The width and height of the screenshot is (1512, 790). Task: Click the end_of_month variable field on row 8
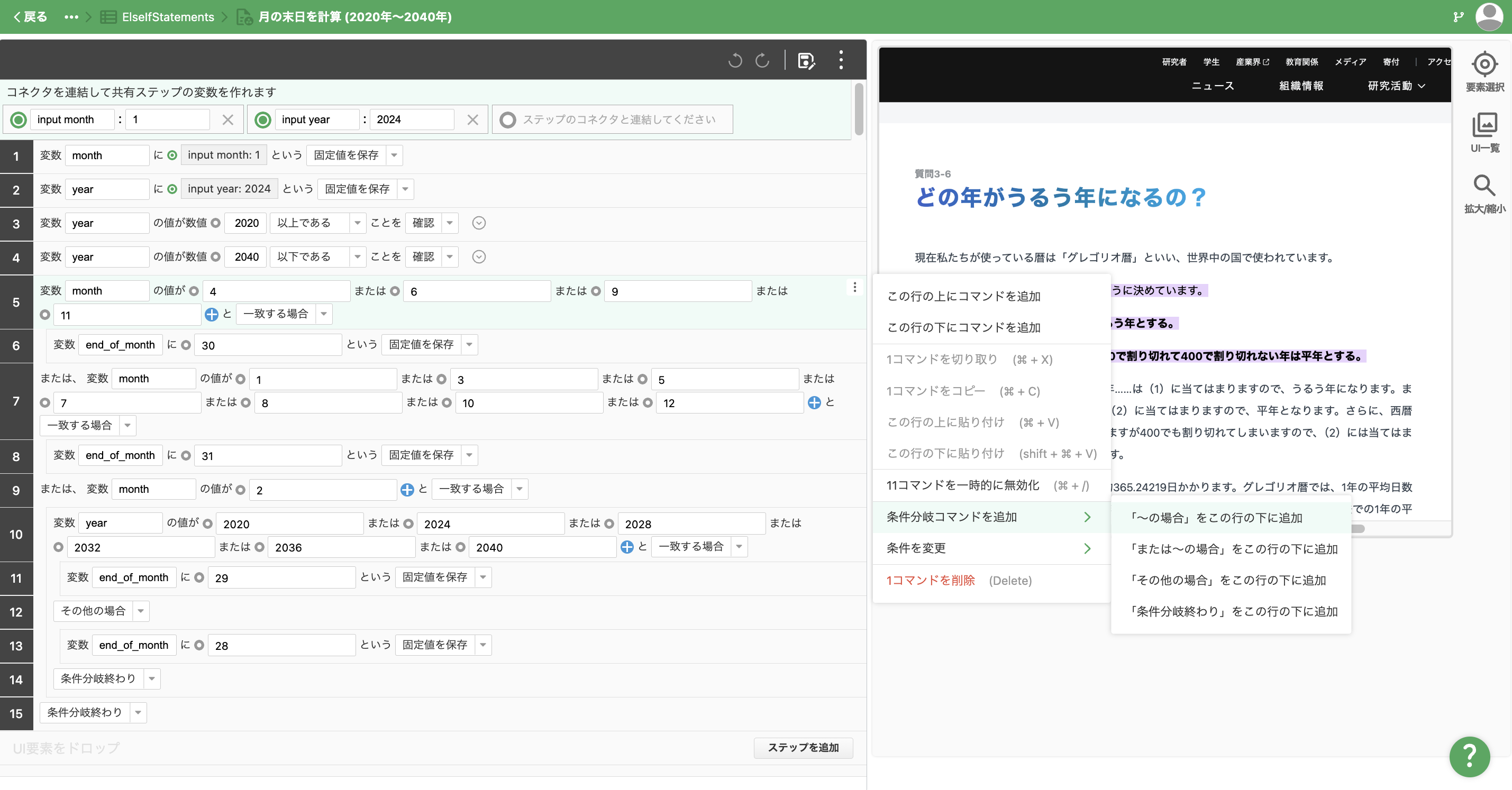(120, 455)
